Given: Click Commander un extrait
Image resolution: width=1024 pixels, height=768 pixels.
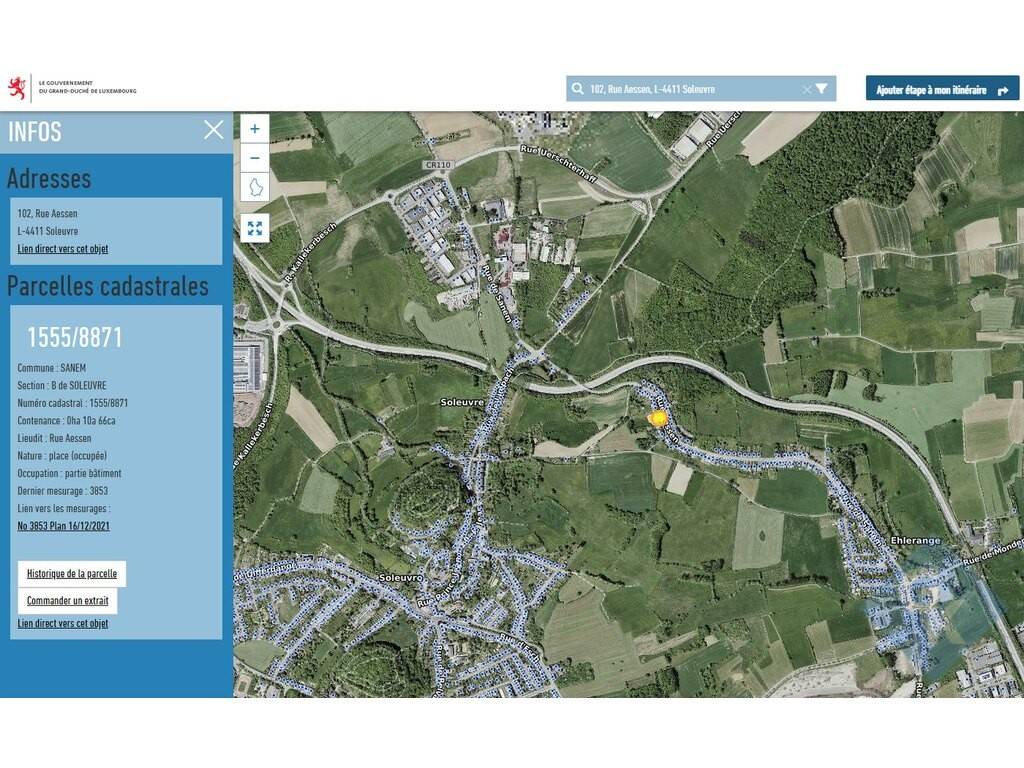Looking at the screenshot, I should click(x=67, y=601).
